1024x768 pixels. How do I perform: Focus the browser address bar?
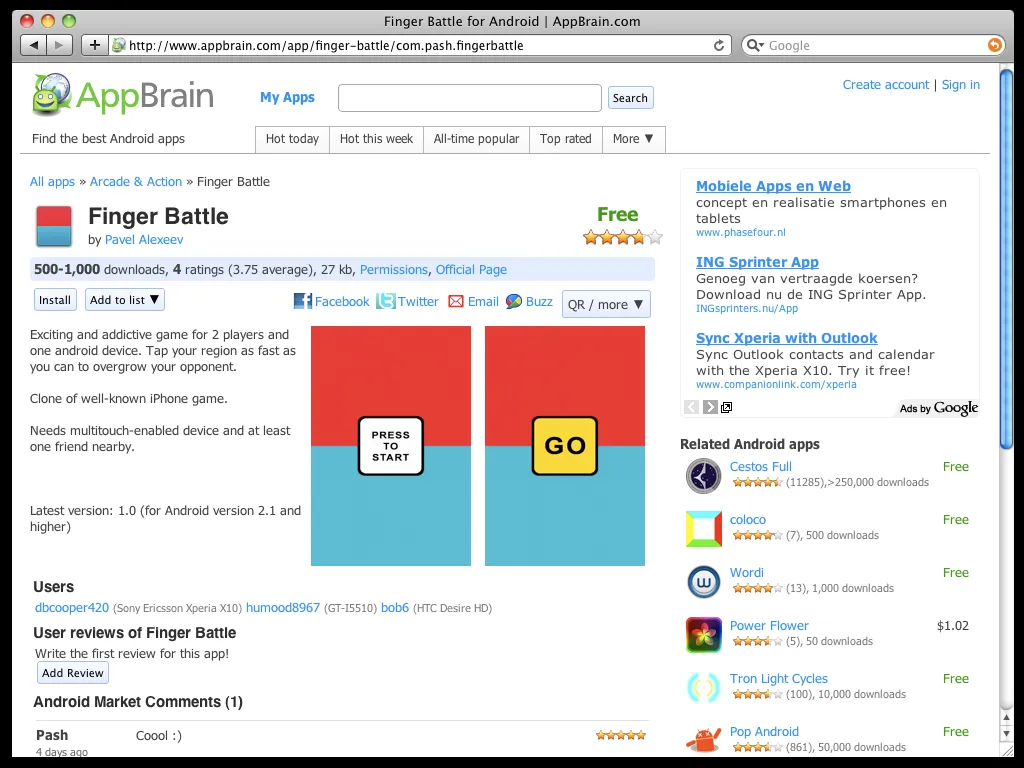(x=421, y=45)
